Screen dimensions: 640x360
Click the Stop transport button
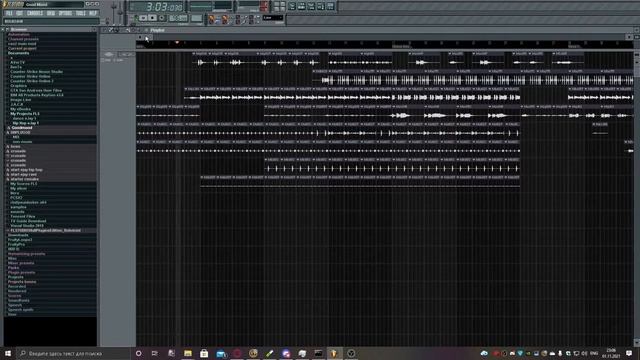(x=152, y=18)
